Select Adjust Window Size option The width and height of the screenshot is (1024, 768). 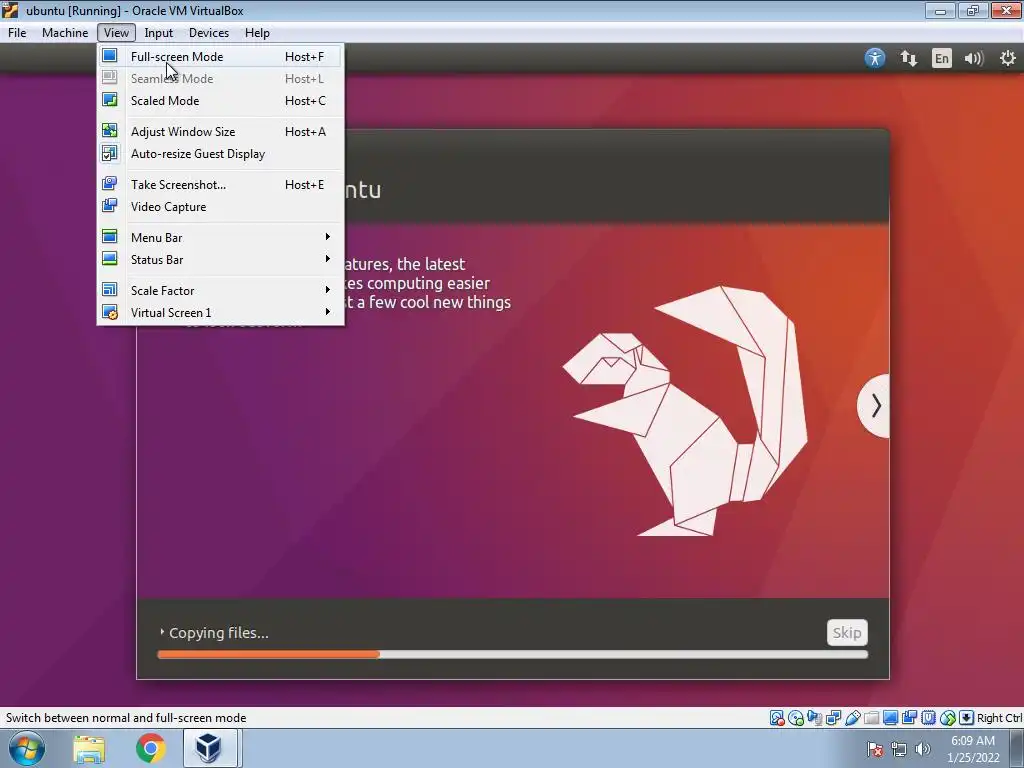click(220, 131)
